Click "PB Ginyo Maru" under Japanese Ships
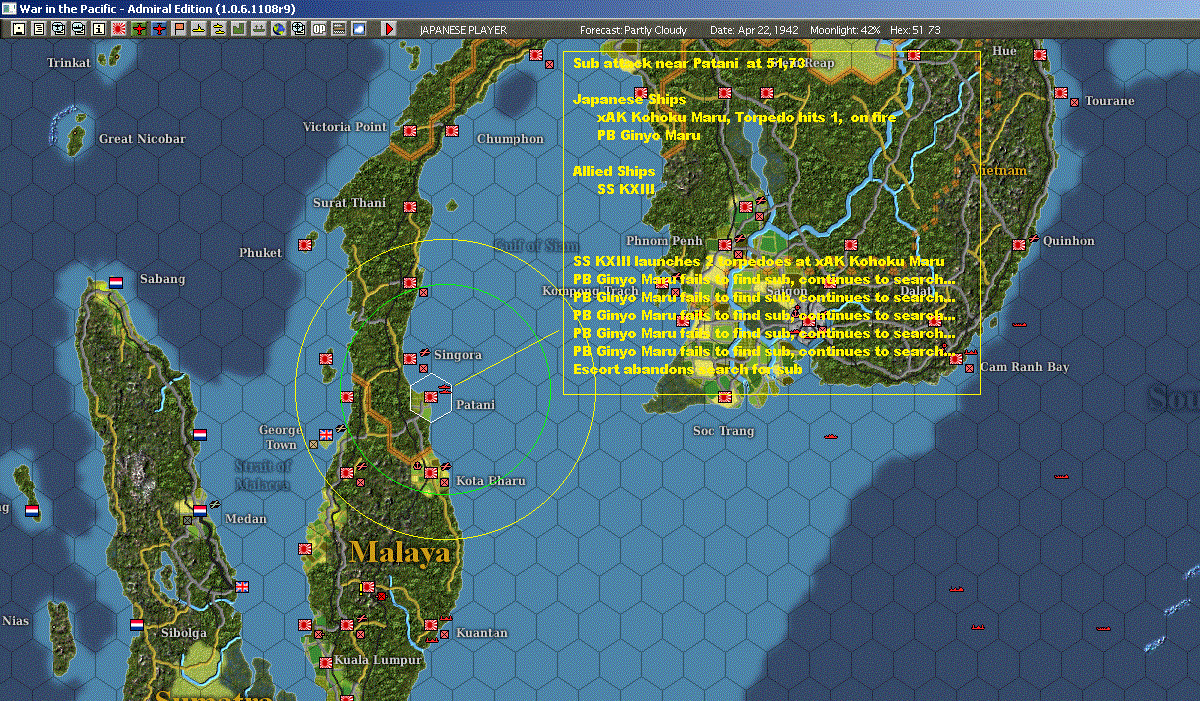 pyautogui.click(x=648, y=135)
